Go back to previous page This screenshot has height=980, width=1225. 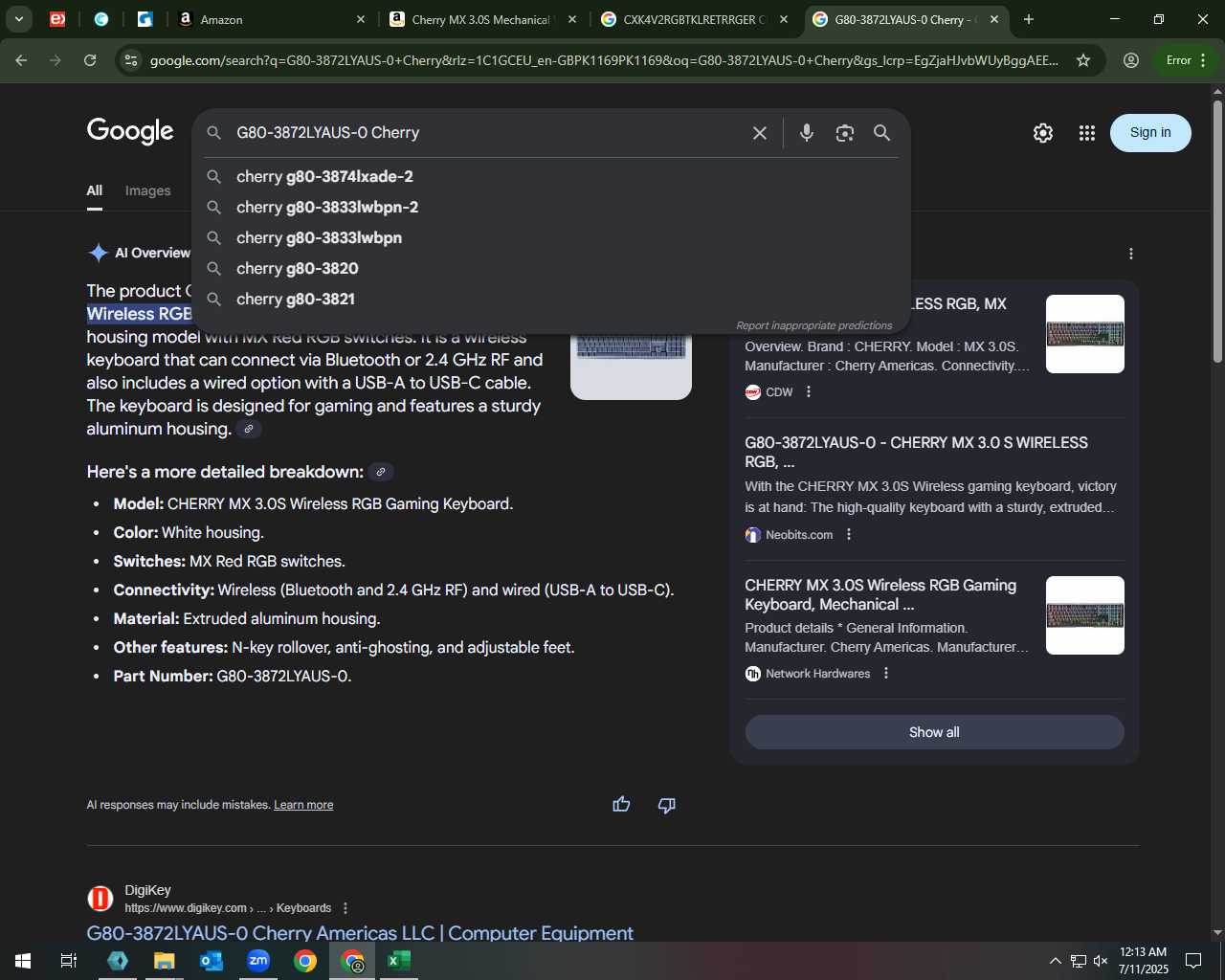pos(21,60)
